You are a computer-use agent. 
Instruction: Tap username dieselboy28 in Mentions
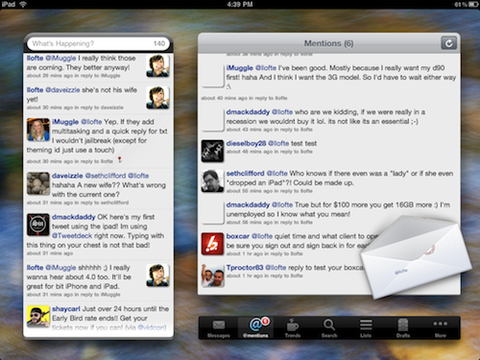pyautogui.click(x=246, y=143)
